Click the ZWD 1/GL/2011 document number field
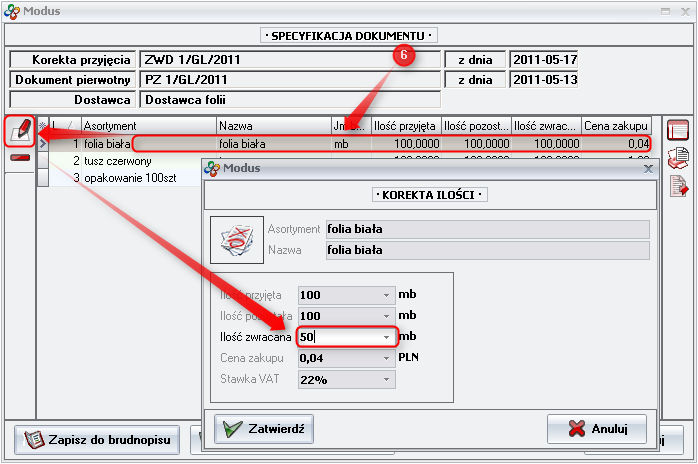The image size is (698, 464). 290,59
